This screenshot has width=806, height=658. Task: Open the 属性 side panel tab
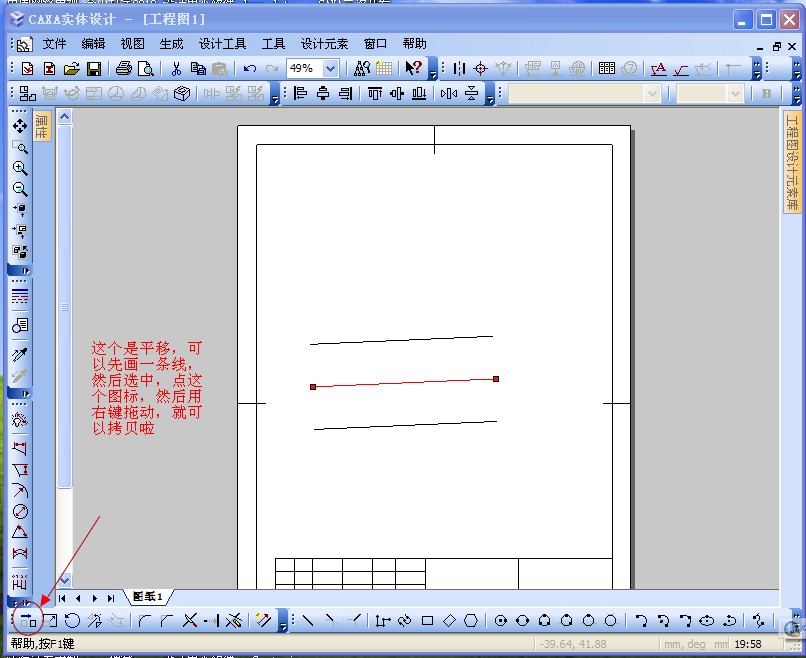pos(42,126)
